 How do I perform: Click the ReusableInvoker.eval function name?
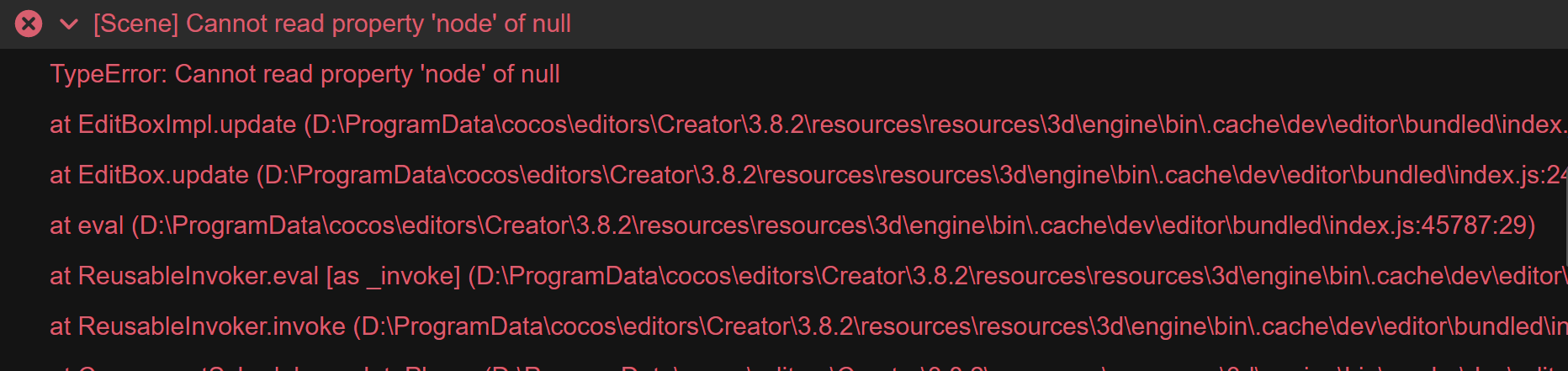click(x=199, y=276)
